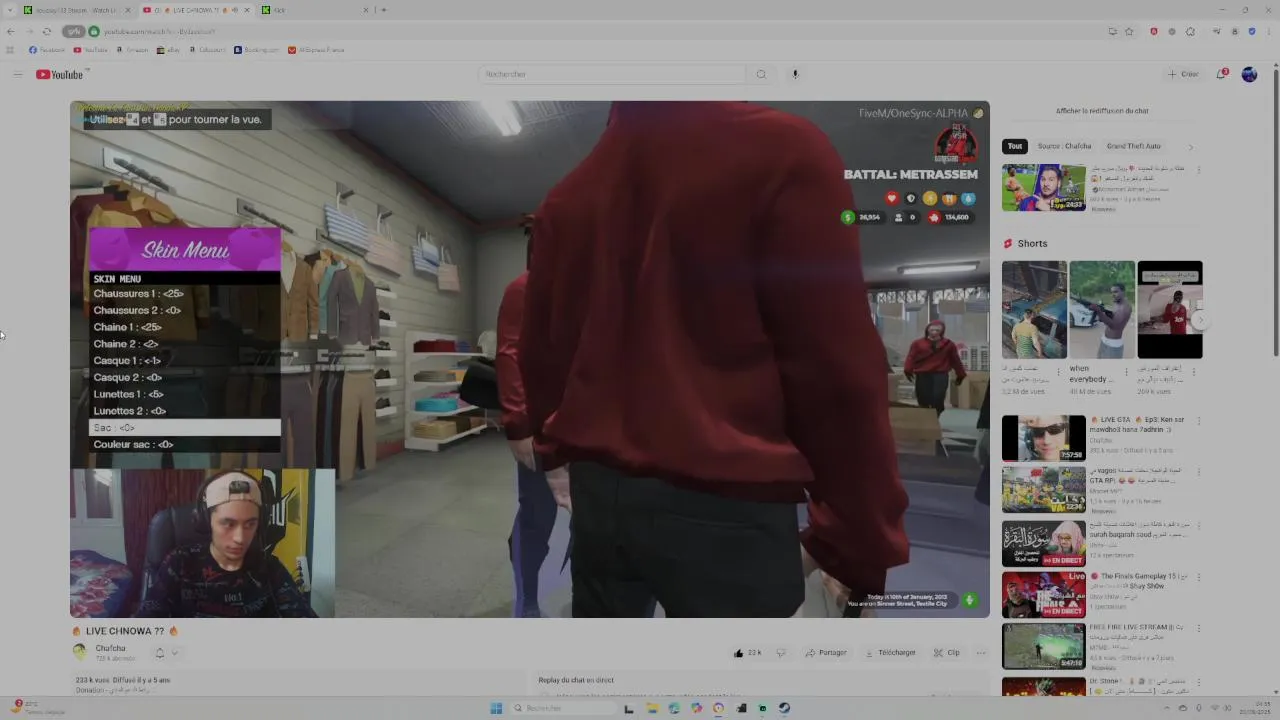Open the first Shorts thumbnail

coord(1034,310)
